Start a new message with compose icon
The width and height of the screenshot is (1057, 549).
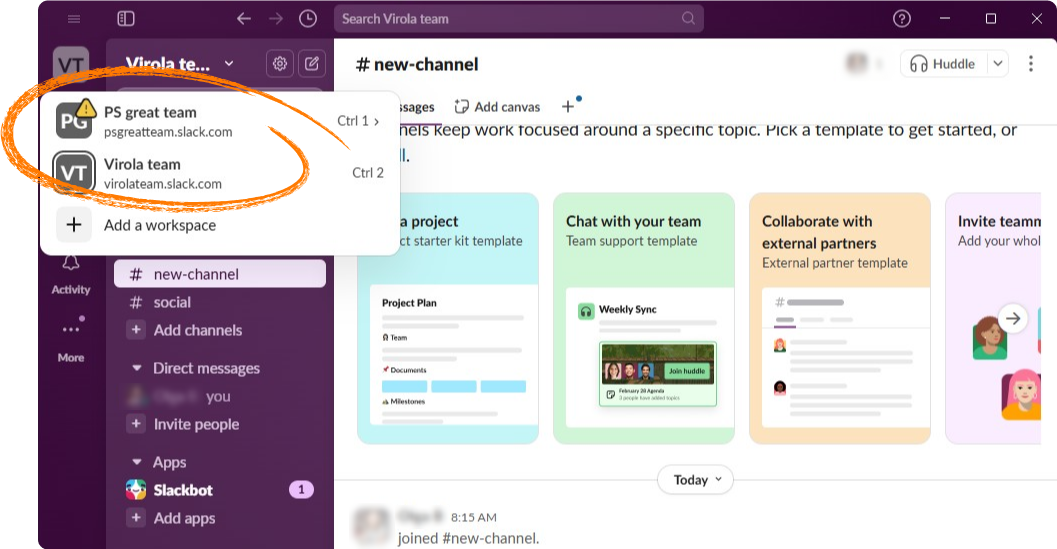point(311,64)
